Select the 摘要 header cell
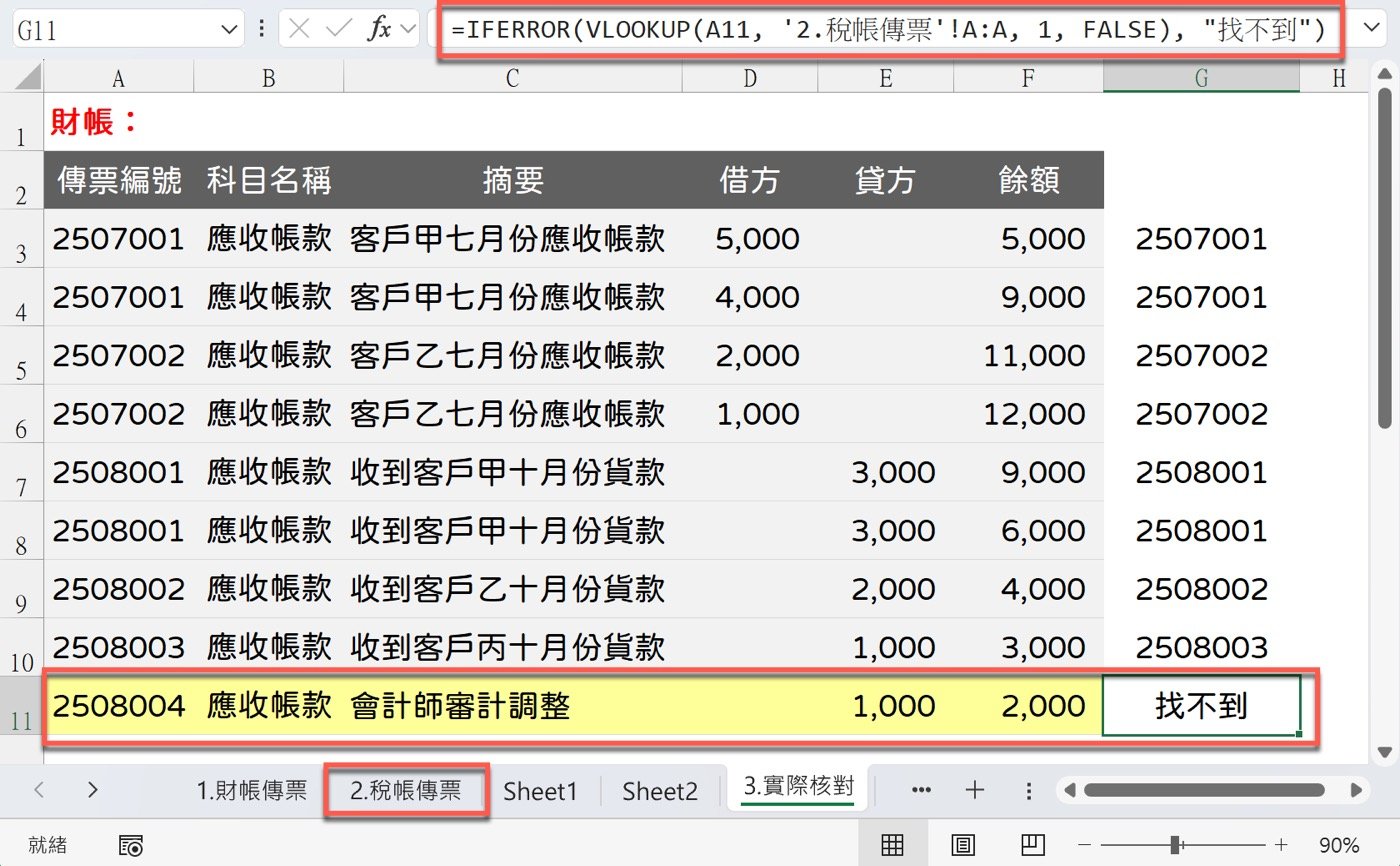The width and height of the screenshot is (1400, 866). click(512, 180)
